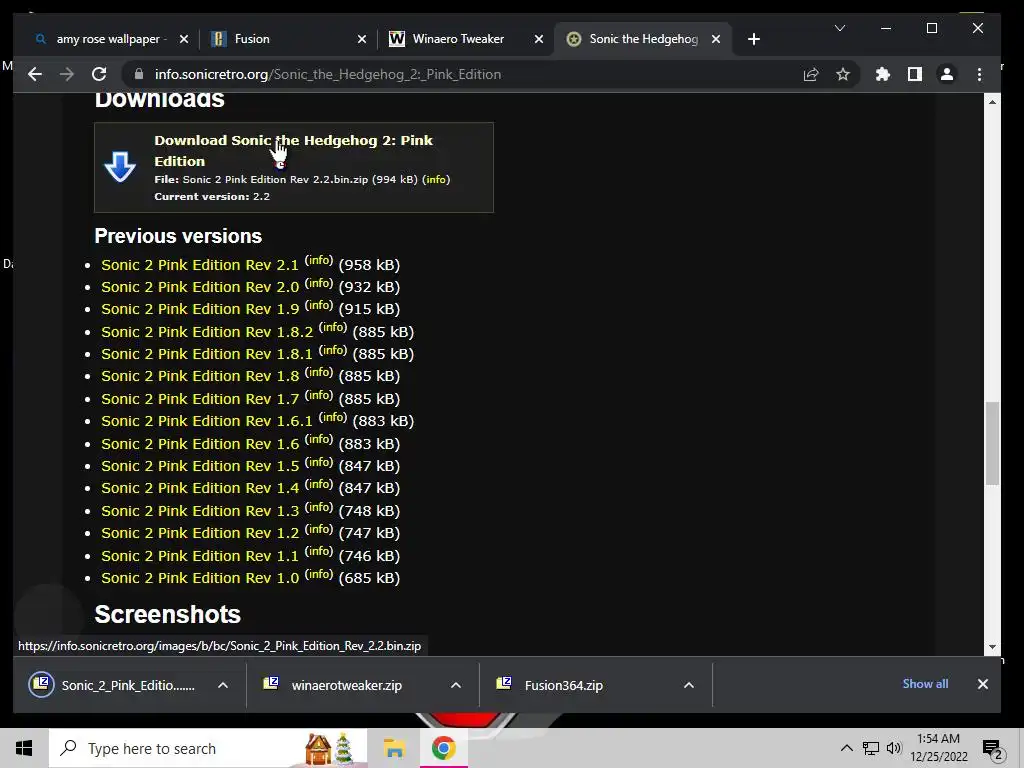Open the tab search dropdown arrow
Screen dimensions: 1024x768
click(x=840, y=28)
